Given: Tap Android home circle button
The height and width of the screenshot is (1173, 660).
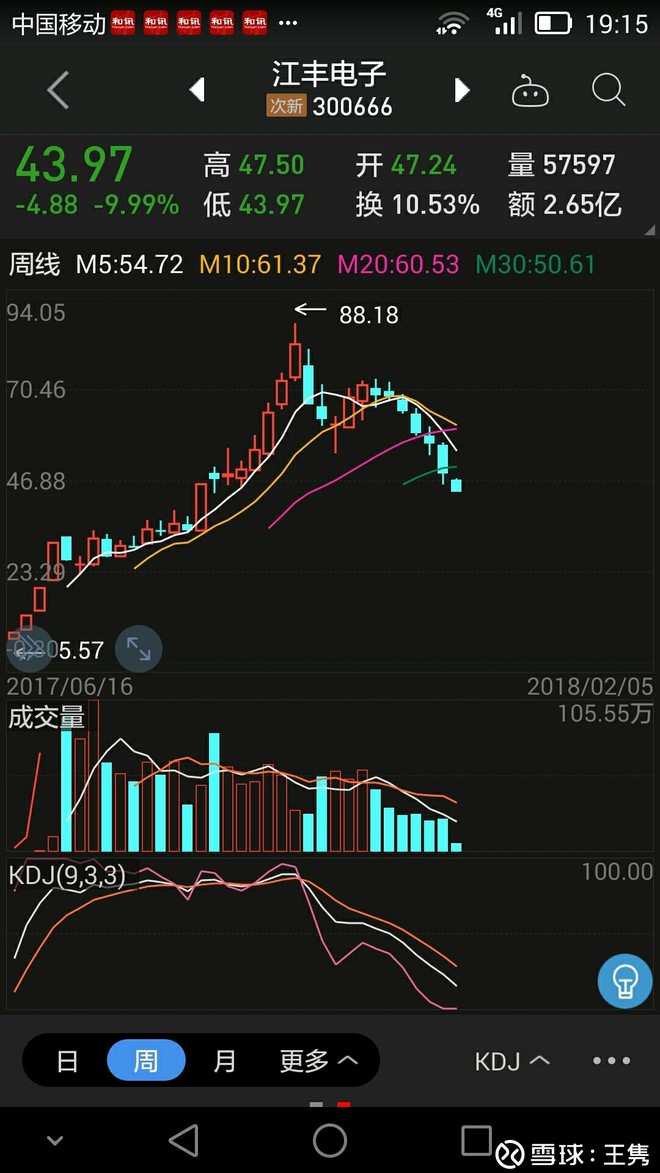Looking at the screenshot, I should (x=330, y=1141).
